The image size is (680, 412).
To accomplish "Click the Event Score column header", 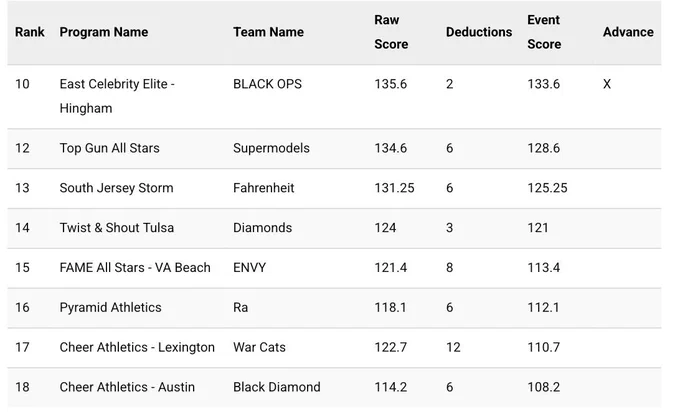I will pyautogui.click(x=544, y=32).
